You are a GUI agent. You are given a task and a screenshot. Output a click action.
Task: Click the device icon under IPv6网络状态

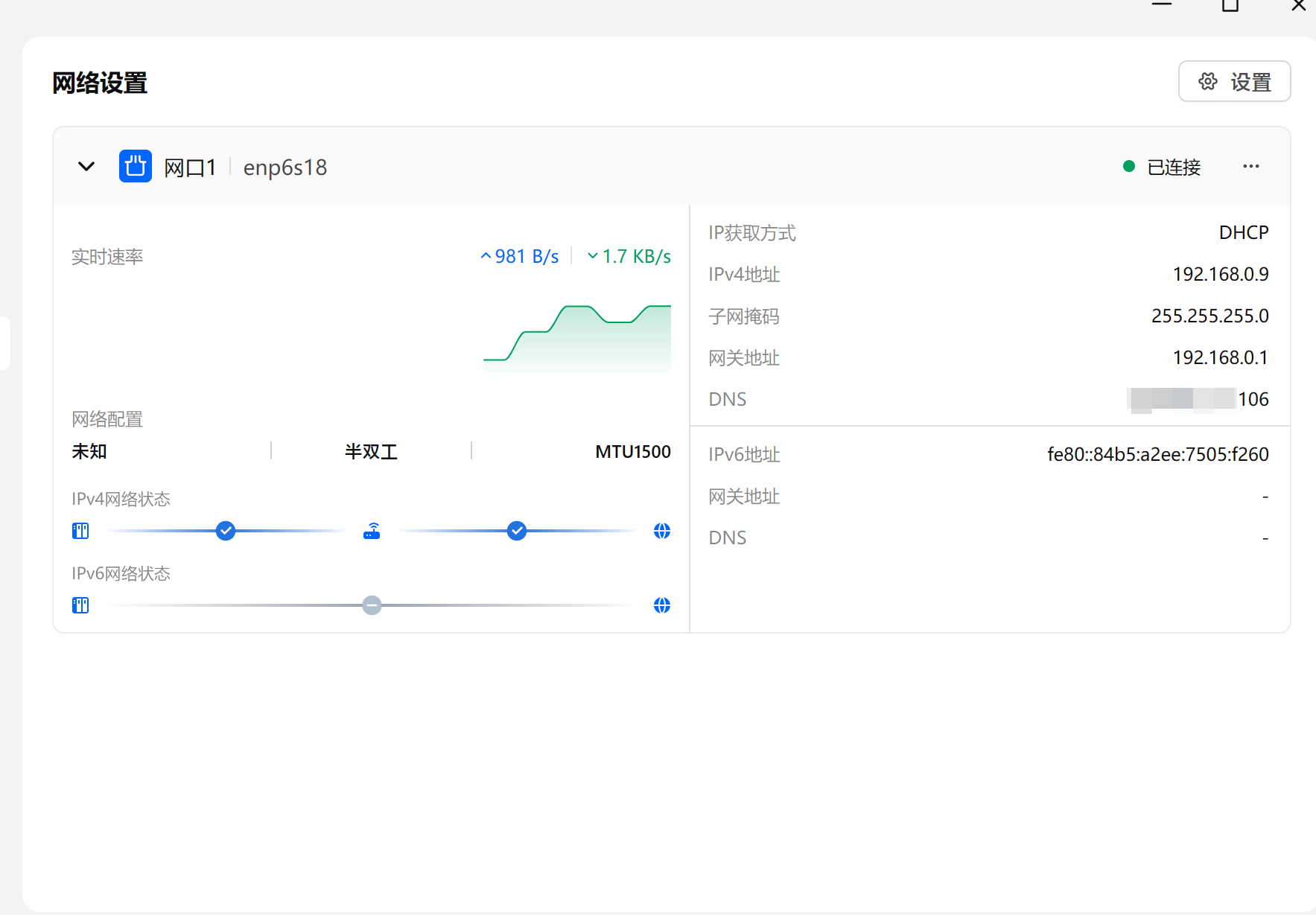click(x=80, y=605)
